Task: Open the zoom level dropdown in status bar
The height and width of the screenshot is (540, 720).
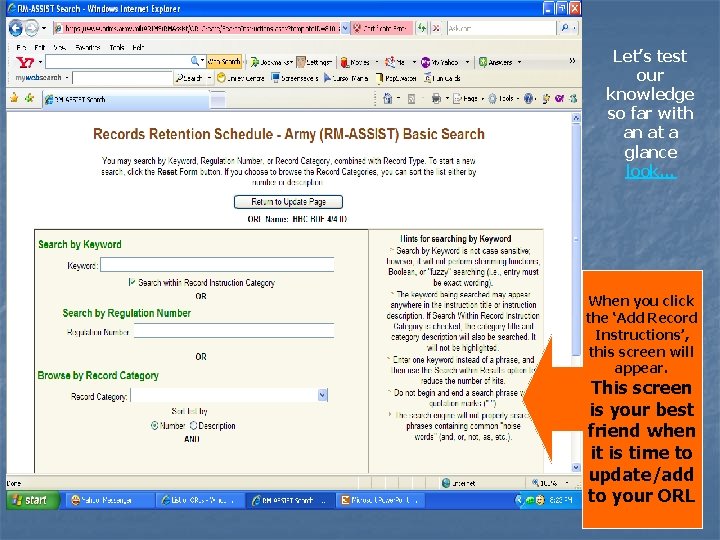Action: pos(568,483)
